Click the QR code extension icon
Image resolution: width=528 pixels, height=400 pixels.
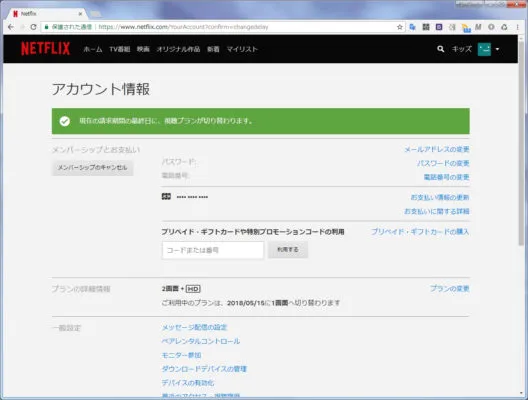click(426, 27)
